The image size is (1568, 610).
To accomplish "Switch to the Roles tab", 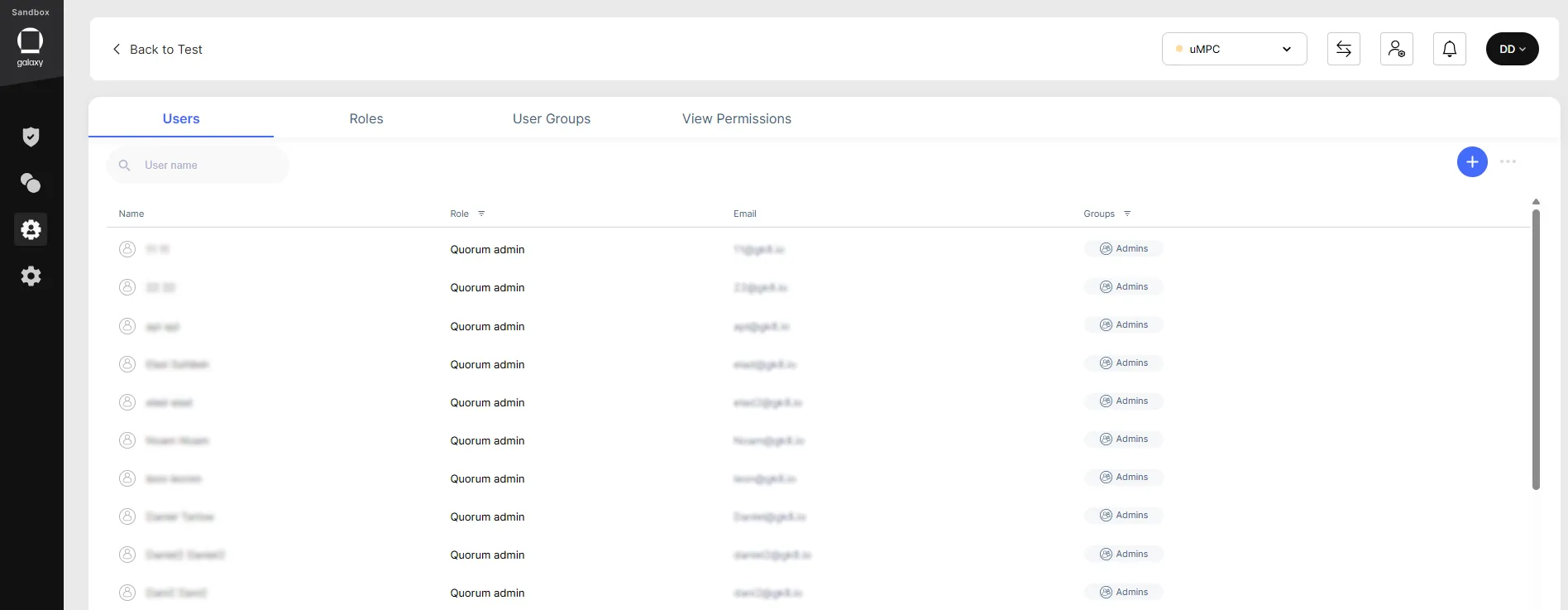I will [x=366, y=118].
